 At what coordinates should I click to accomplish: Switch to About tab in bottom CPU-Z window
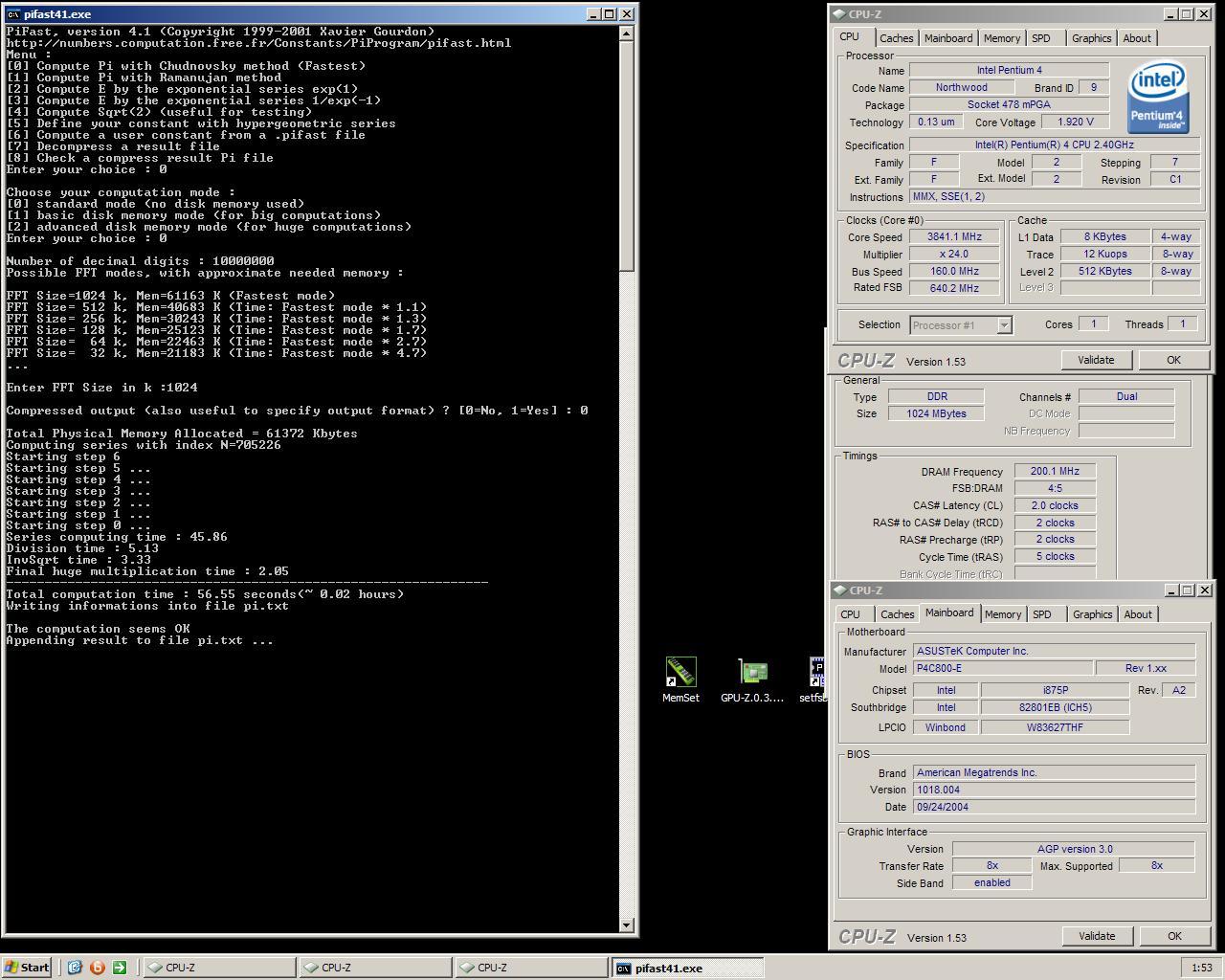pyautogui.click(x=1138, y=614)
